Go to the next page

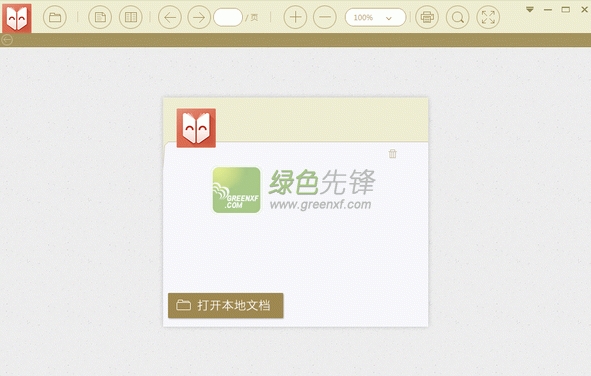pos(199,17)
